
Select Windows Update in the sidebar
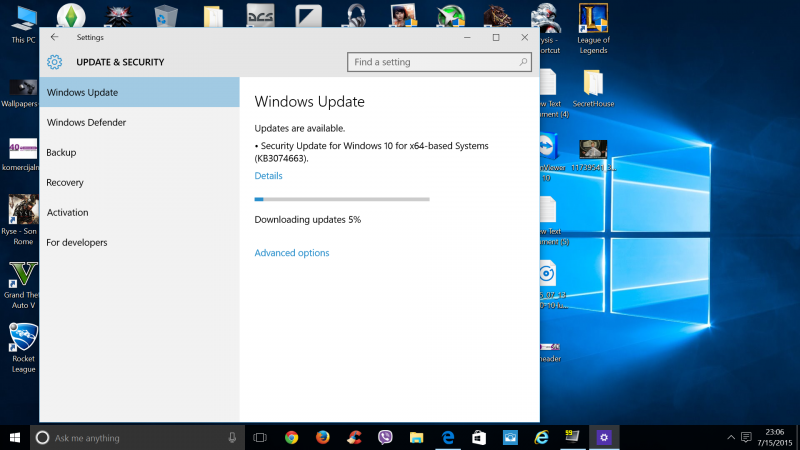pos(139,92)
